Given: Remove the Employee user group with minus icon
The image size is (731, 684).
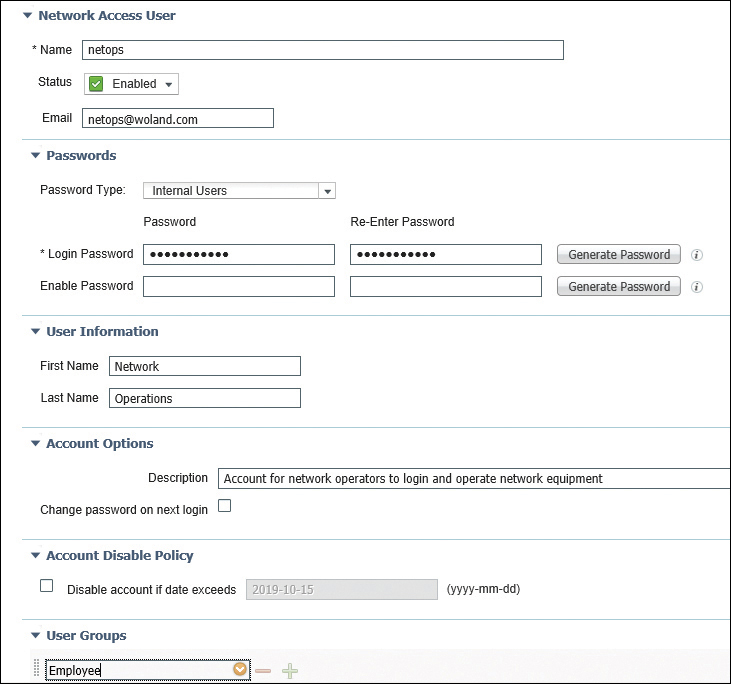Looking at the screenshot, I should pos(263,671).
